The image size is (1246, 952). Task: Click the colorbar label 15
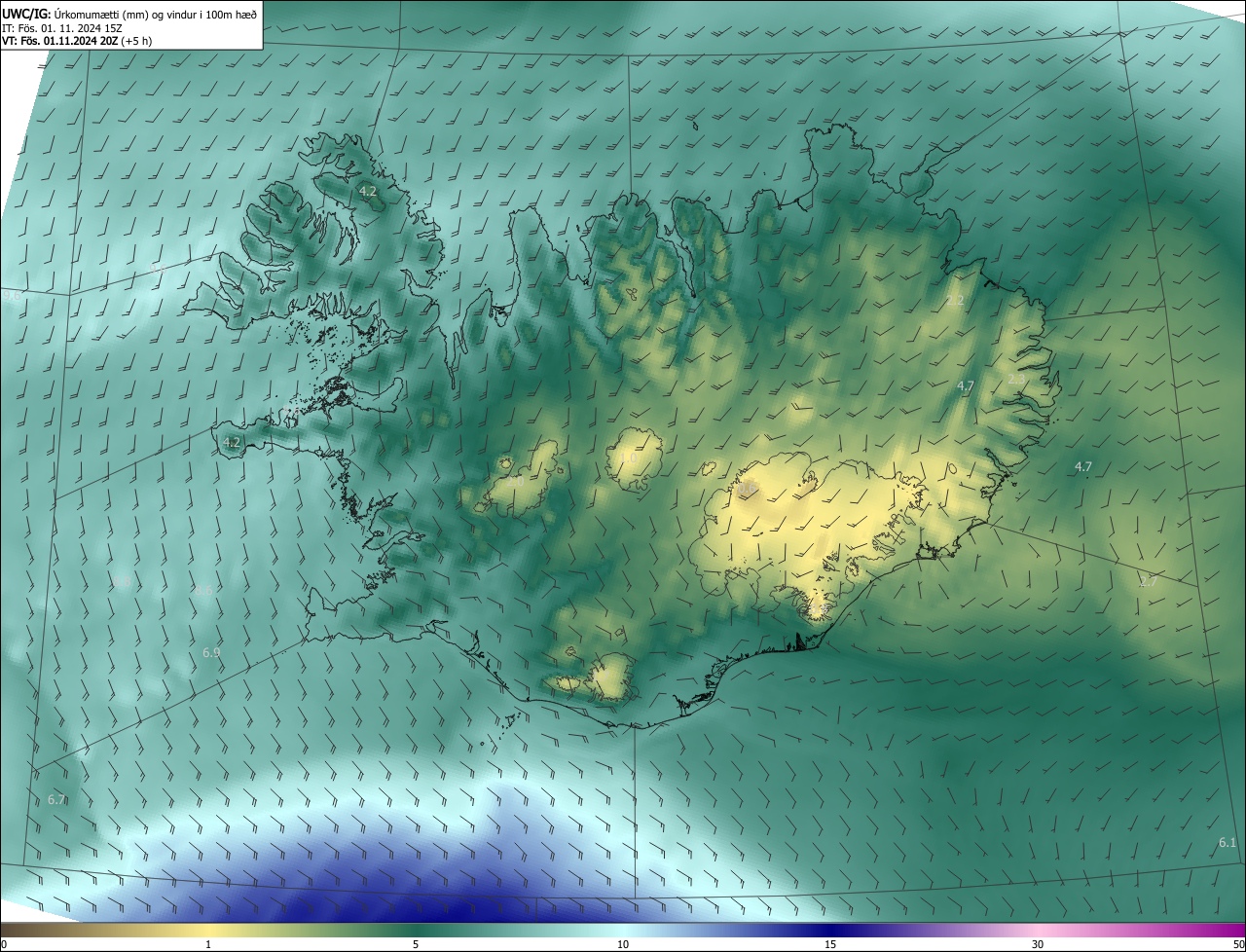(x=830, y=945)
